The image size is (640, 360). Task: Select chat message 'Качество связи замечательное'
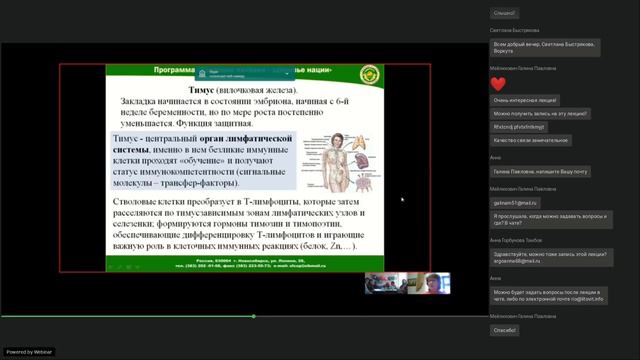coord(531,140)
